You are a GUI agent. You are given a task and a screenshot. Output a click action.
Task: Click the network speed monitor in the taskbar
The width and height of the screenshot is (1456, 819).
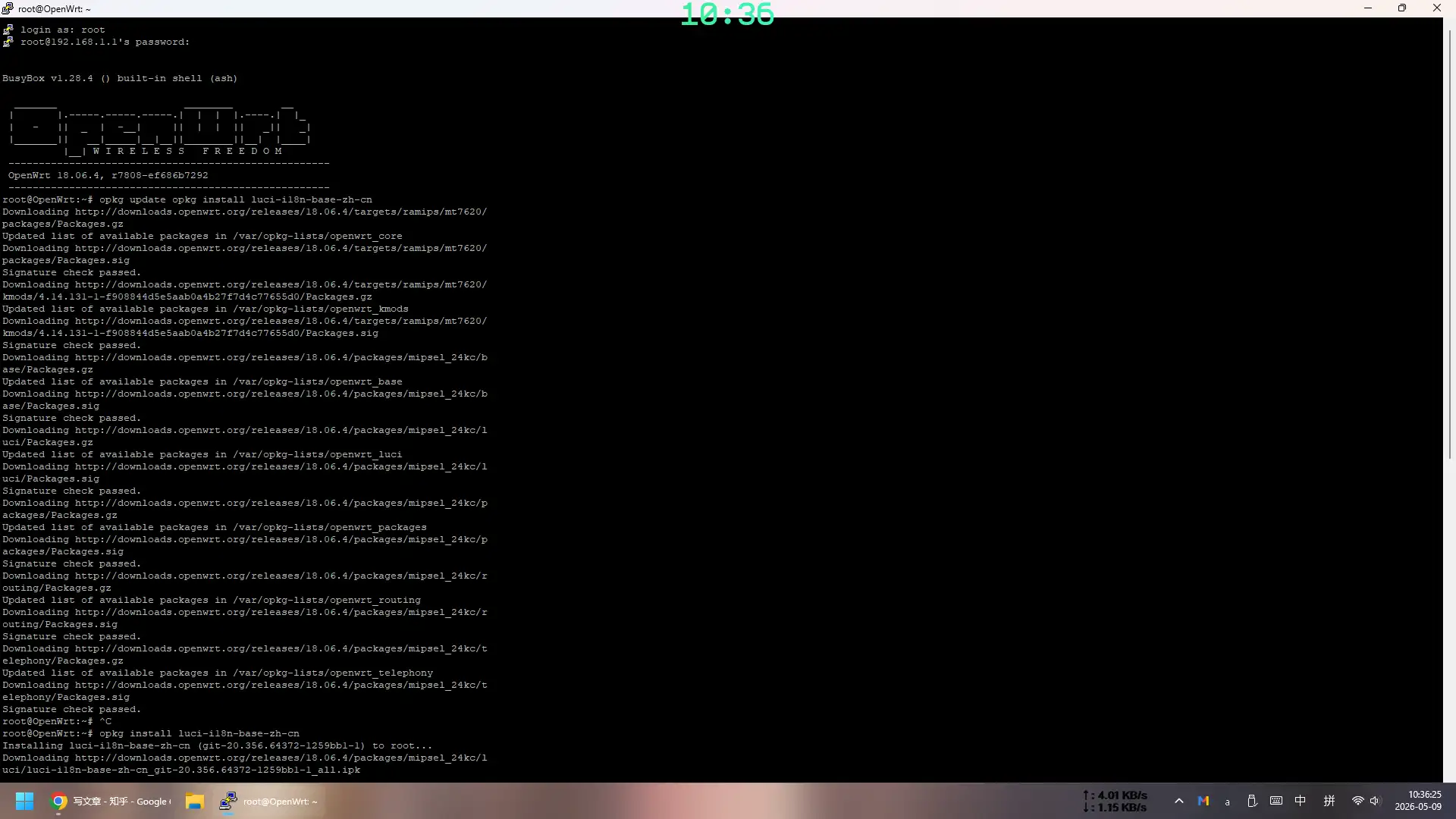(1115, 801)
